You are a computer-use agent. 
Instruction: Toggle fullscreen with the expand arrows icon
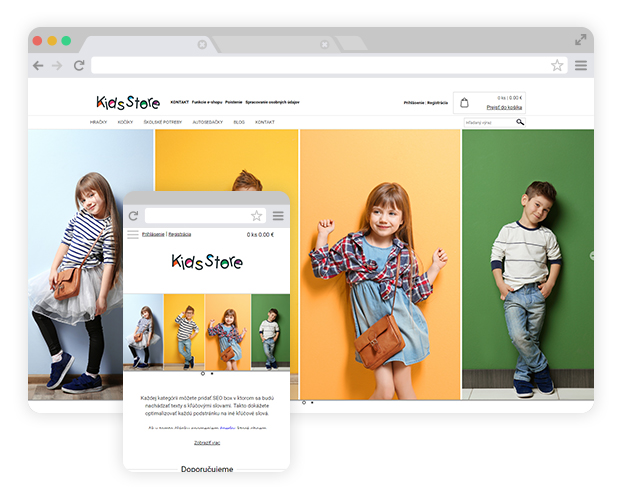coord(580,39)
